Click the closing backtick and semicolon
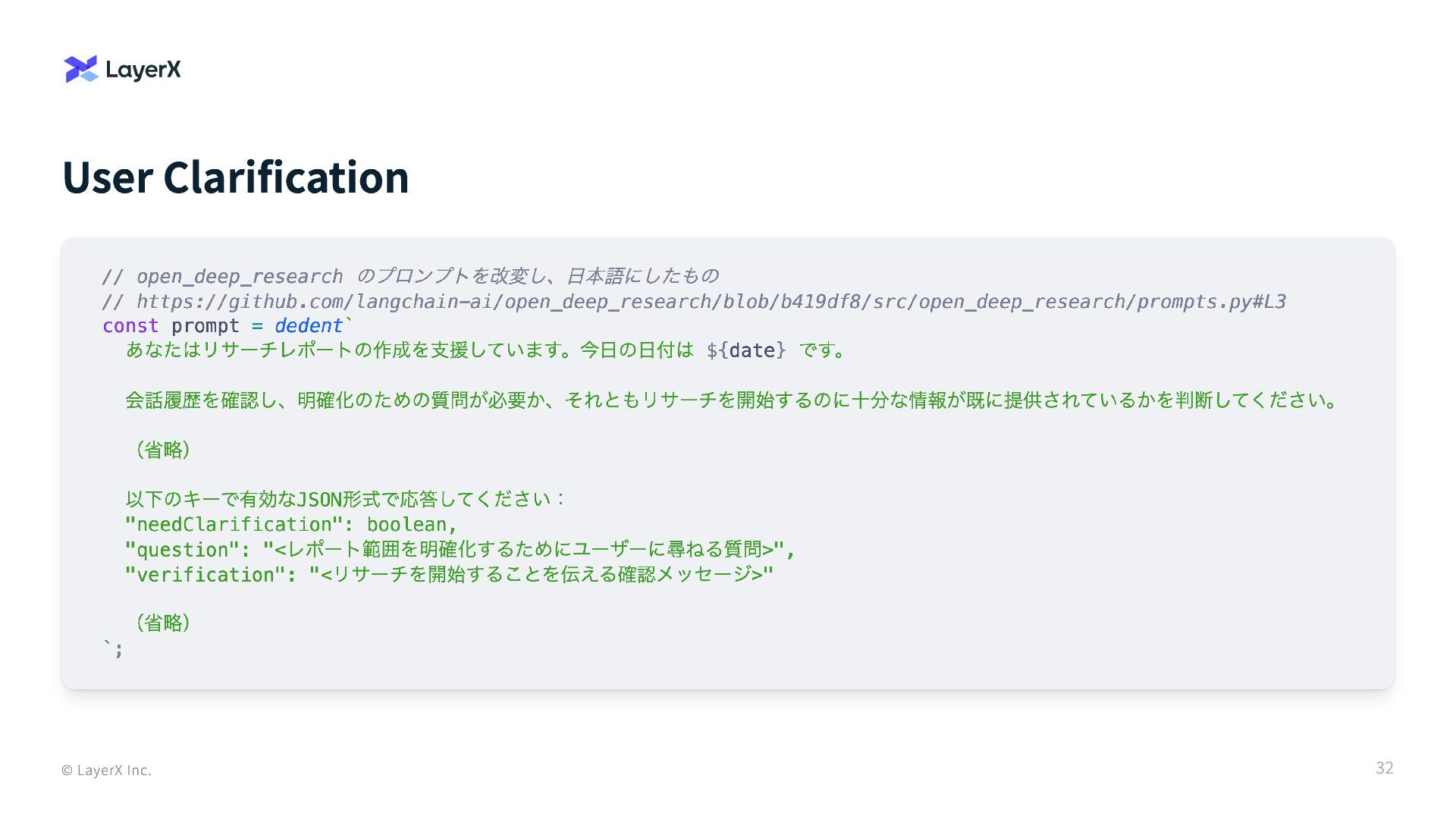The width and height of the screenshot is (1456, 819). click(112, 649)
